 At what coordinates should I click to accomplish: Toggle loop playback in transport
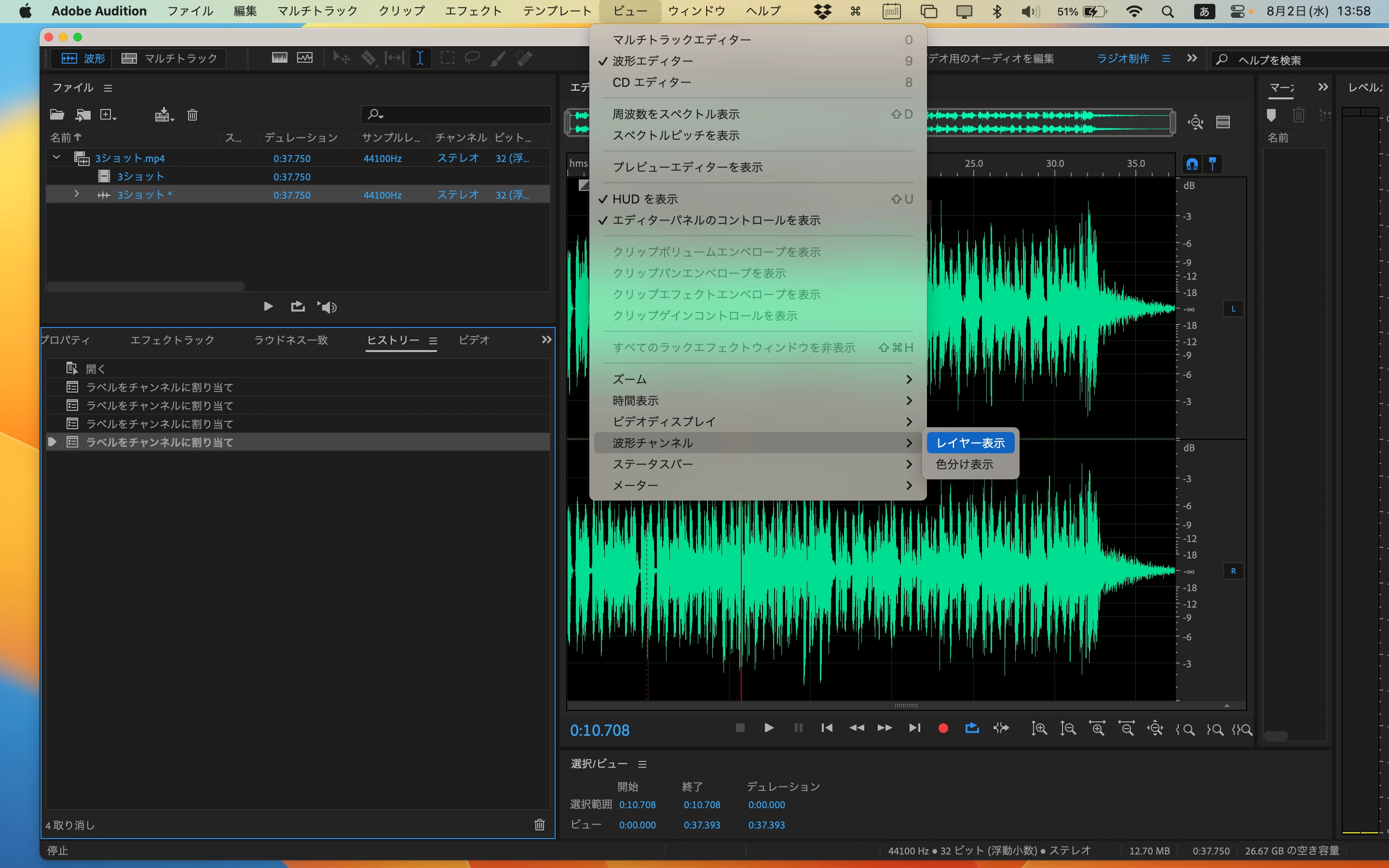(972, 728)
